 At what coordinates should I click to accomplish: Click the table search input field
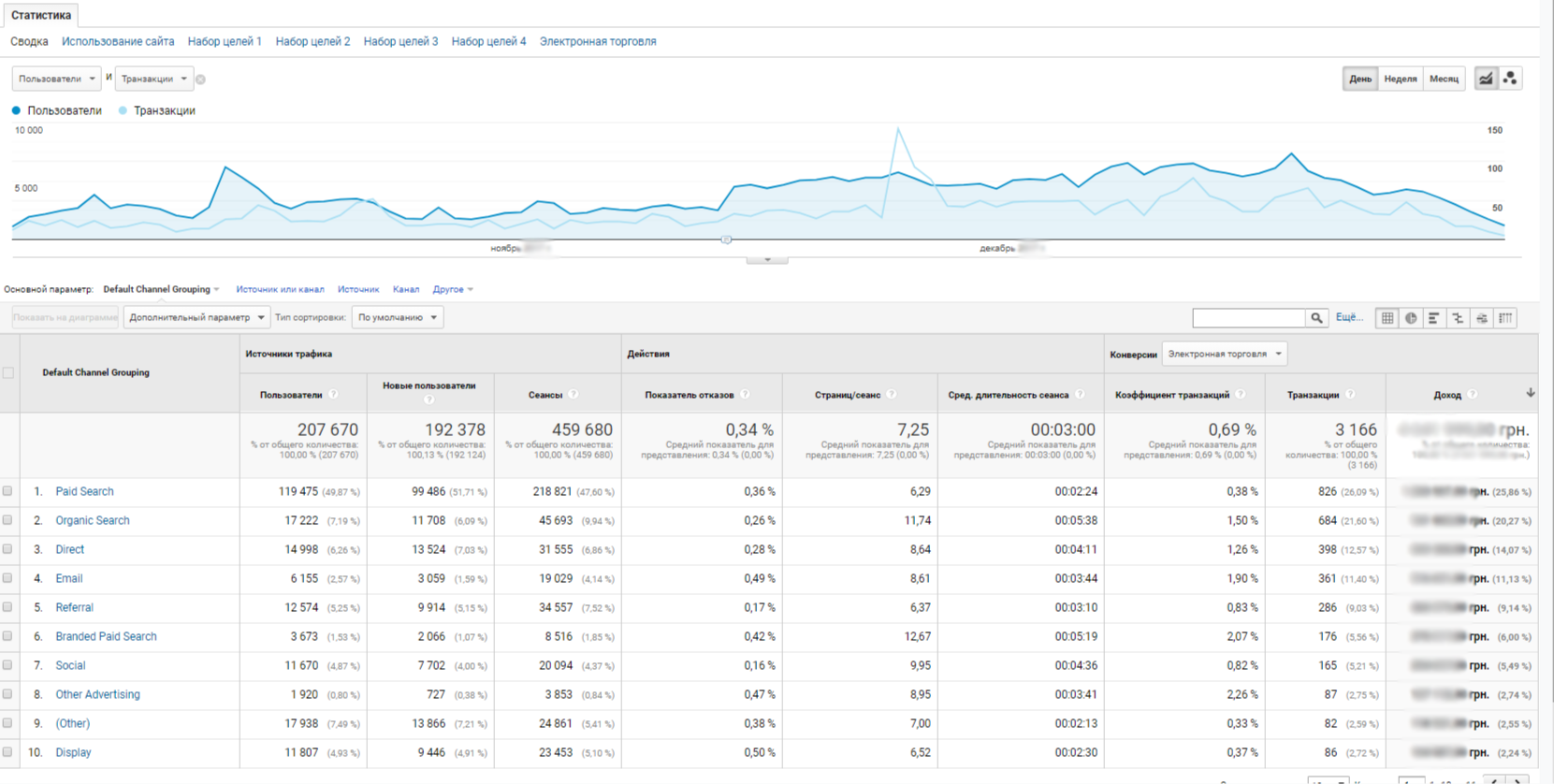pyautogui.click(x=1248, y=318)
